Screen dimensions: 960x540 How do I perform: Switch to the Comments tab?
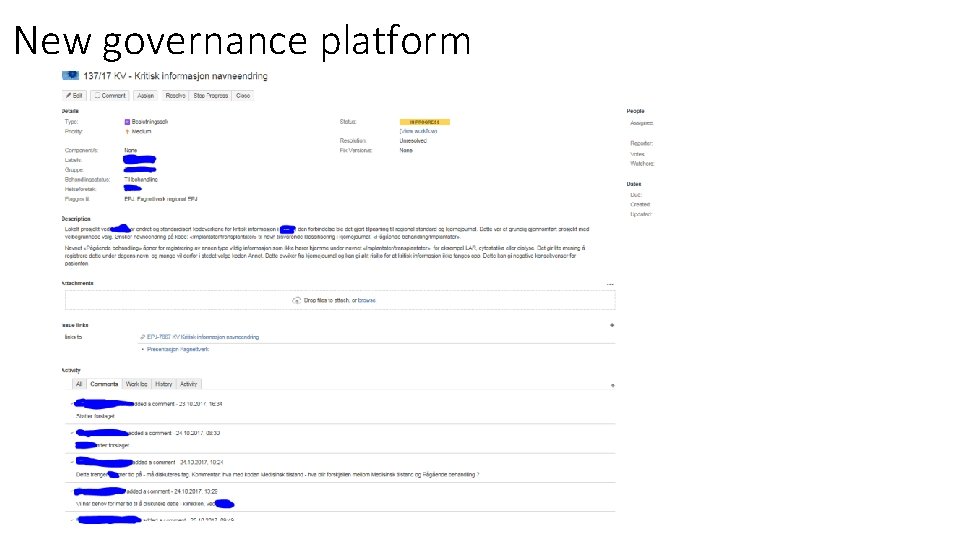pyautogui.click(x=104, y=384)
